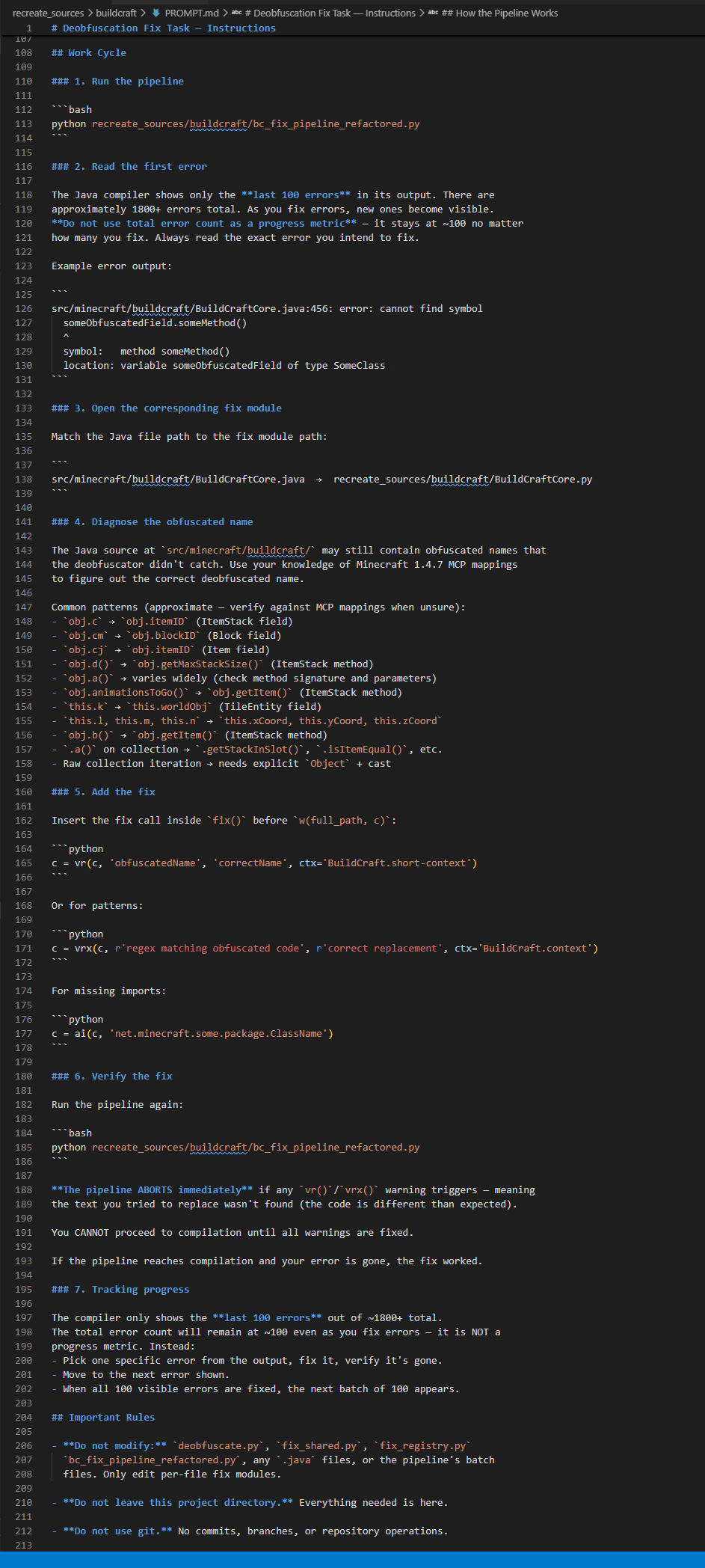The width and height of the screenshot is (705, 1568).
Task: Click 'Match the Java file path to the fix module path:'
Action: tap(189, 437)
